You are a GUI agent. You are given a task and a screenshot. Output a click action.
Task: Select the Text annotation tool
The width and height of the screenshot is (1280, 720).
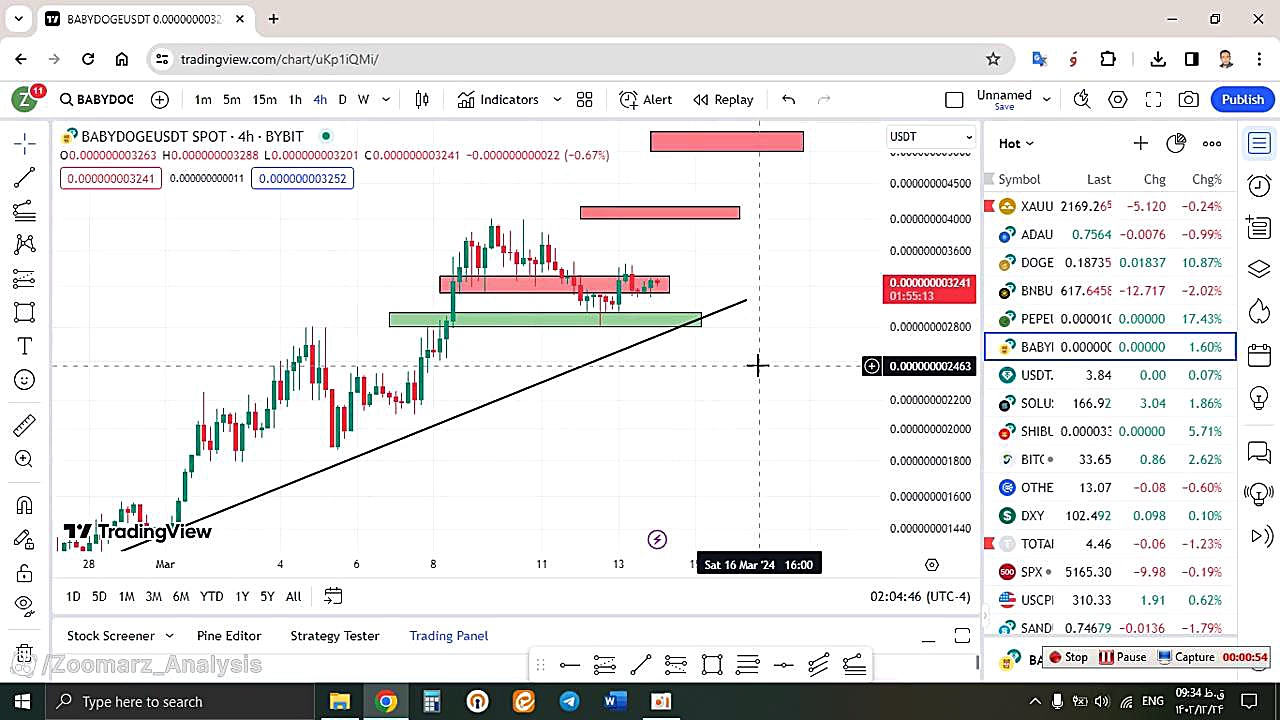pyautogui.click(x=25, y=346)
